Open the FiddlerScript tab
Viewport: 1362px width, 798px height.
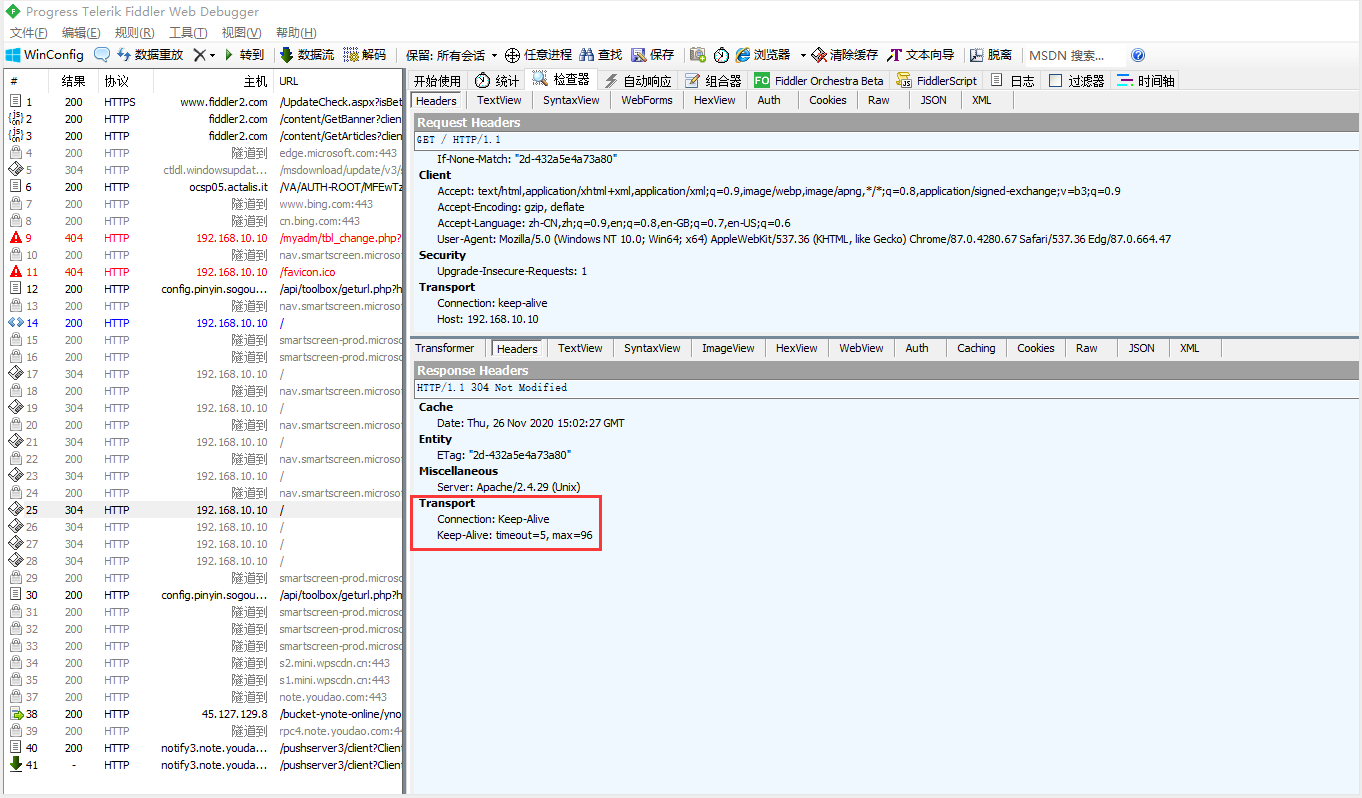coord(937,80)
